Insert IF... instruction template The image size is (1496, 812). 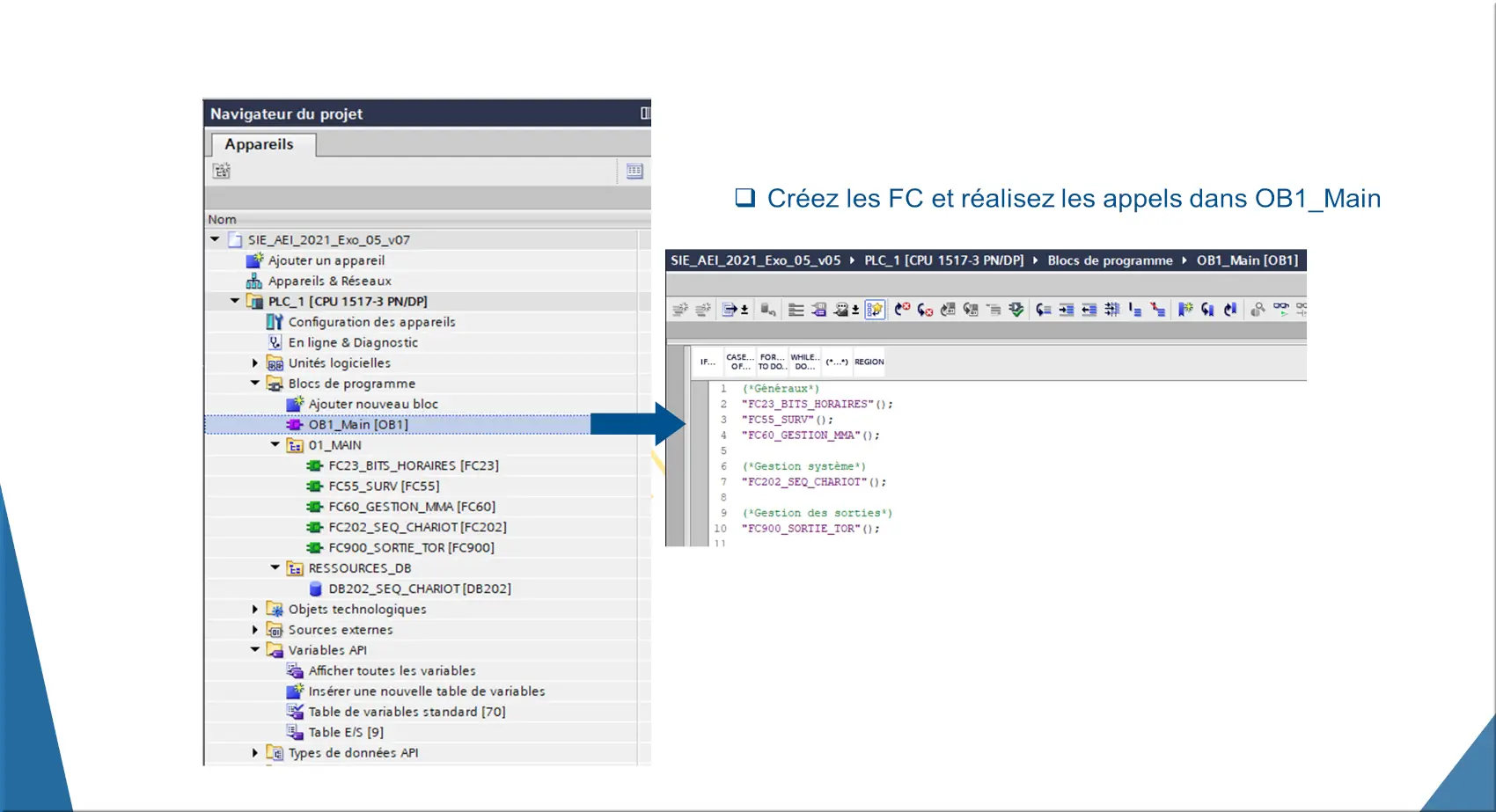[x=708, y=362]
